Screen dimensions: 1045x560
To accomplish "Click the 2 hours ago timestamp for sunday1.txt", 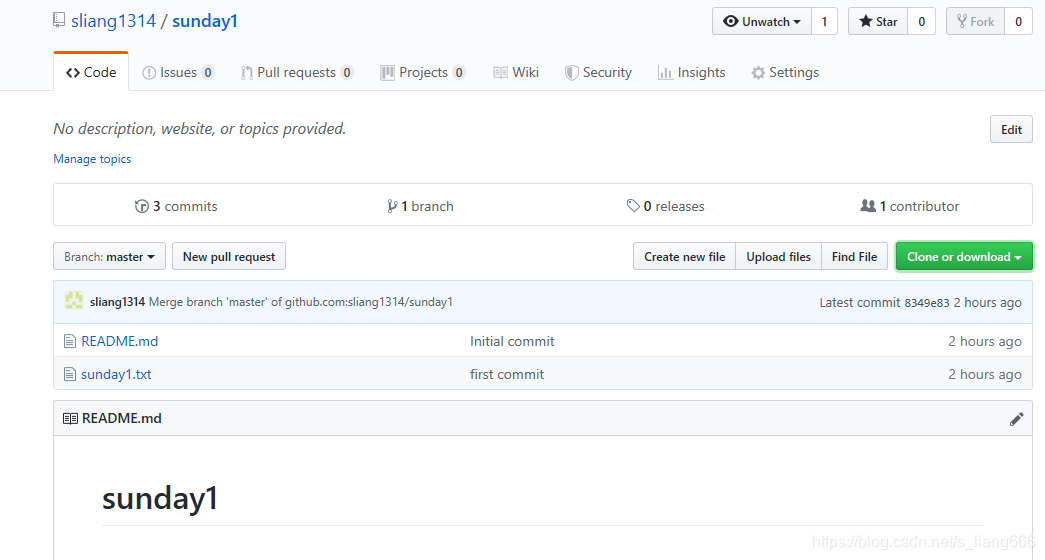I will [984, 375].
